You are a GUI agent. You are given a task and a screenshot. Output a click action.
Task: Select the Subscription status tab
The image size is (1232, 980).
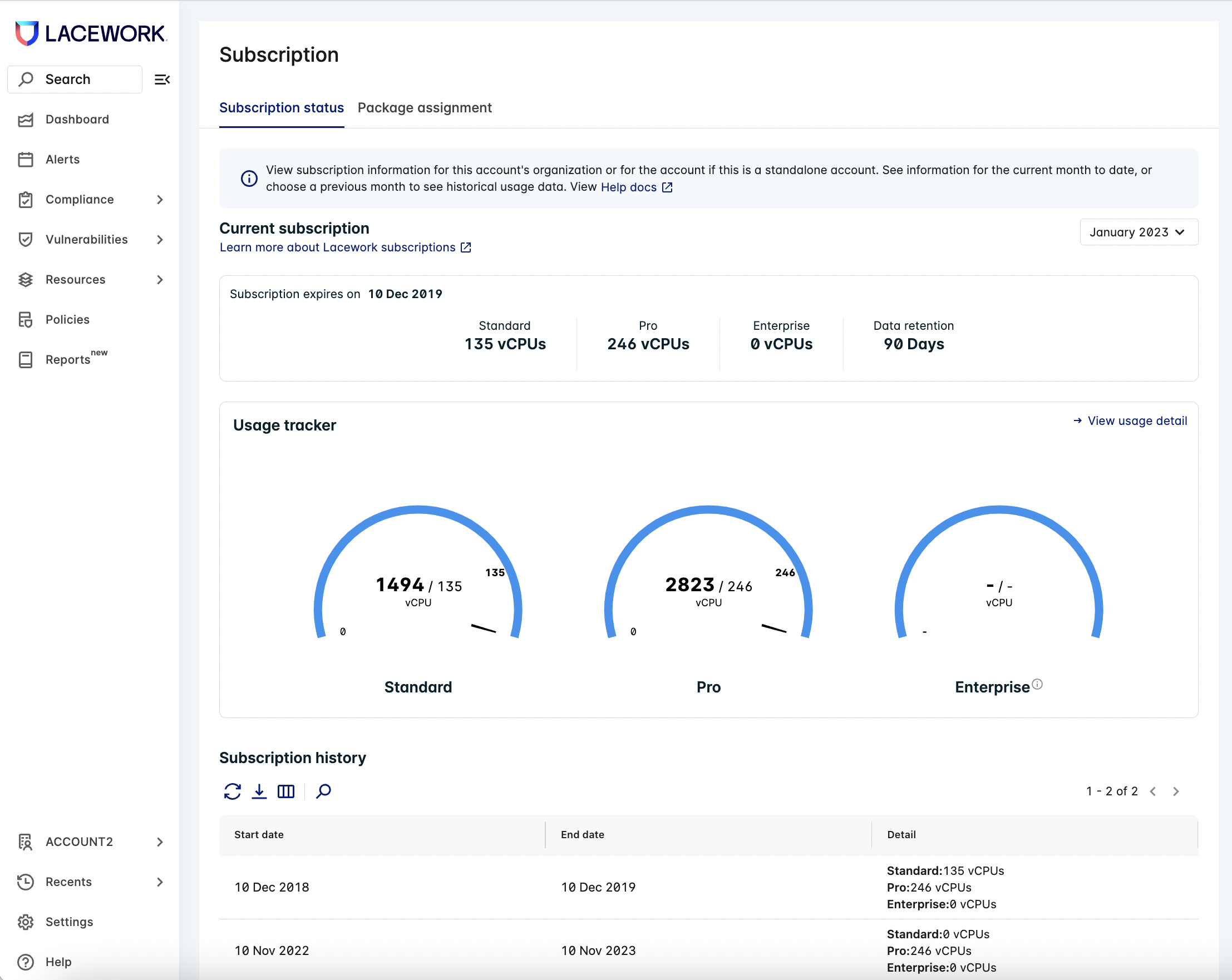pyautogui.click(x=281, y=108)
